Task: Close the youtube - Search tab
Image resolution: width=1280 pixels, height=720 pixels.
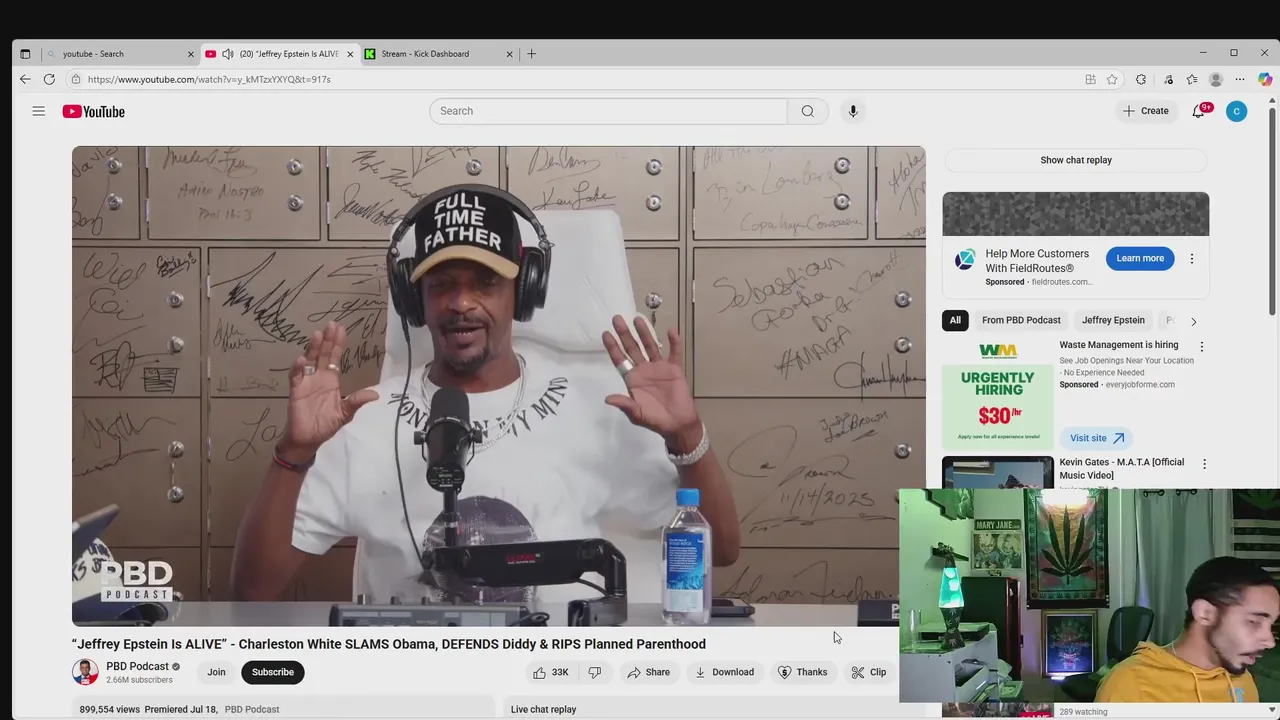Action: pos(191,54)
